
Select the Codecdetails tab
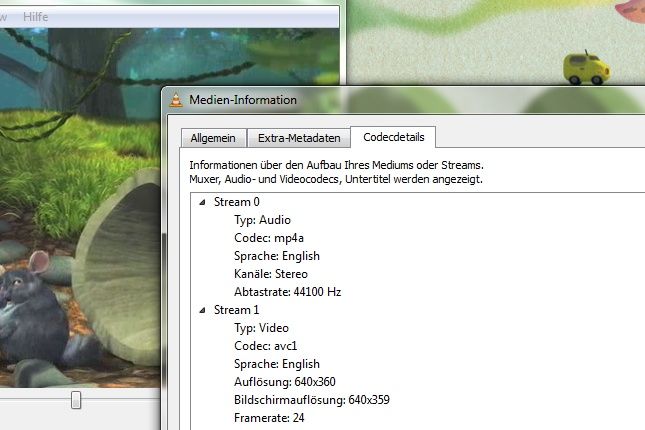(x=392, y=137)
